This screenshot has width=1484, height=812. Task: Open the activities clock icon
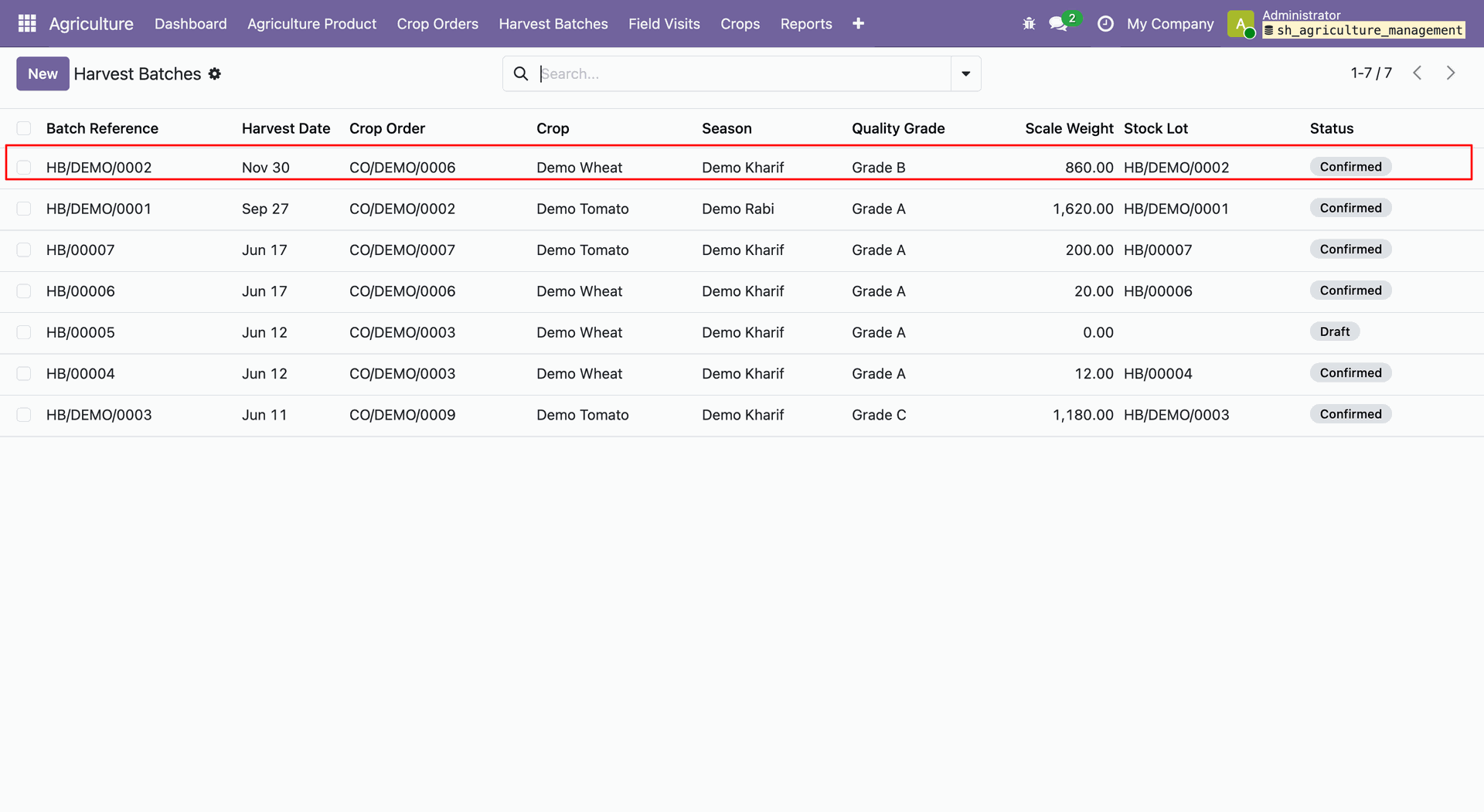(x=1105, y=24)
